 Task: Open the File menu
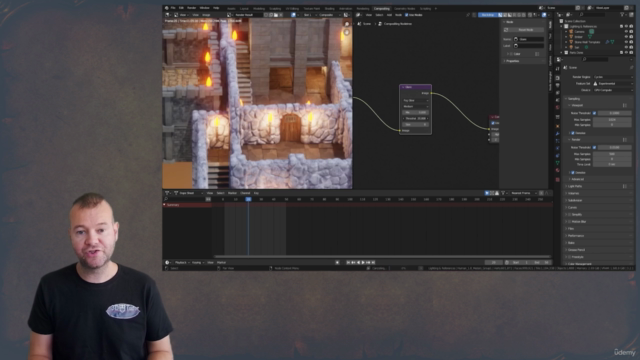click(173, 8)
